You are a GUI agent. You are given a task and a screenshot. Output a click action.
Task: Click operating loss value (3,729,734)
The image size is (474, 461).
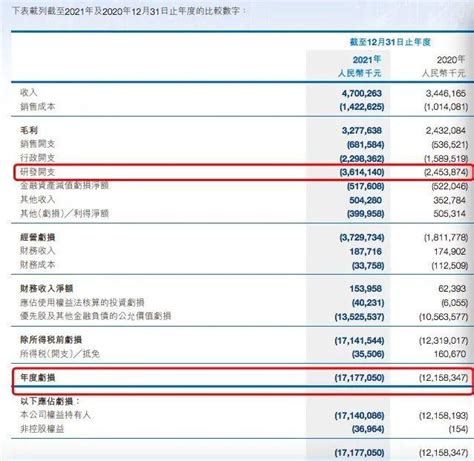point(362,238)
